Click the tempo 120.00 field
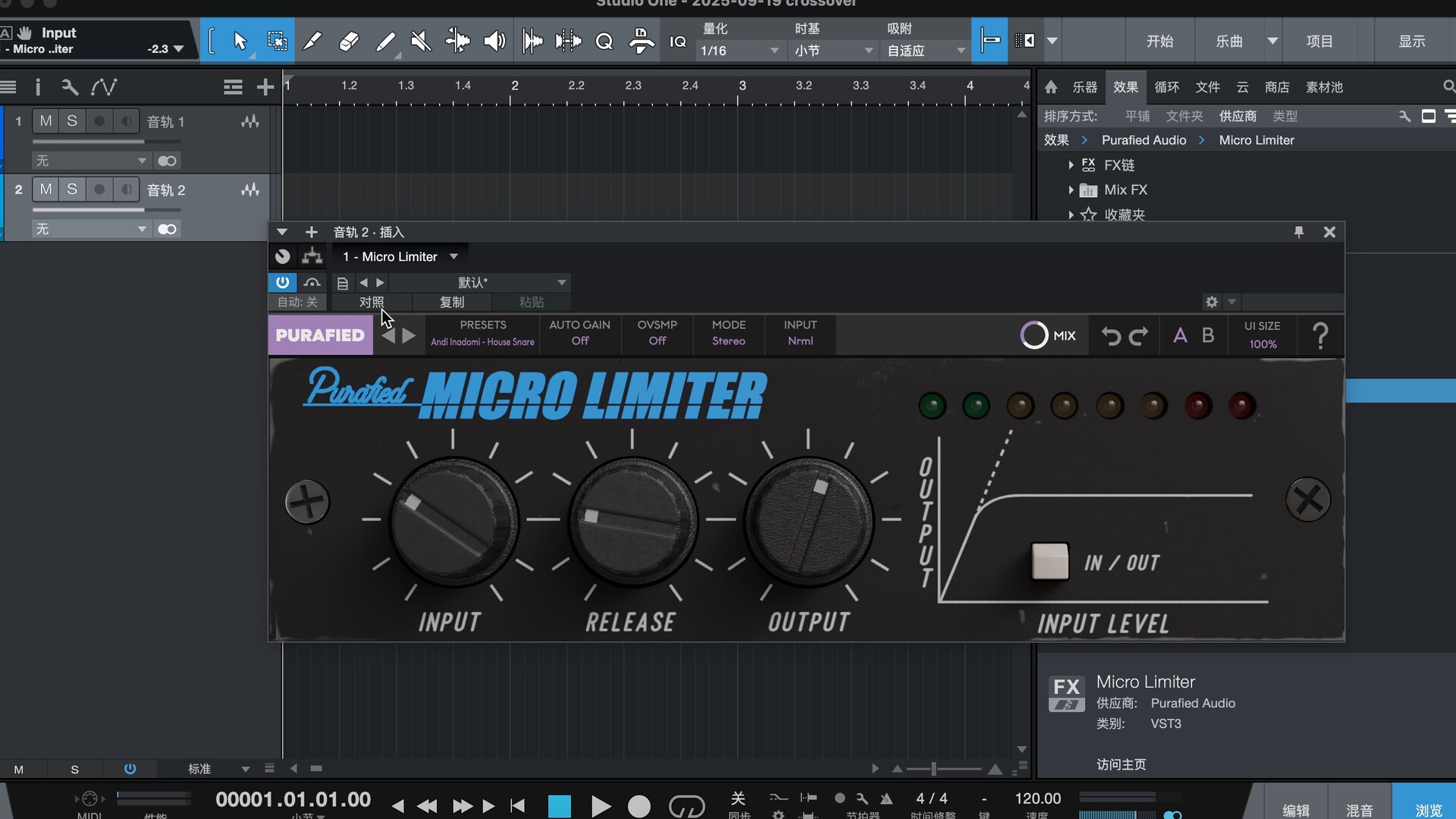Screen dimensions: 1456x819 [x=1037, y=799]
